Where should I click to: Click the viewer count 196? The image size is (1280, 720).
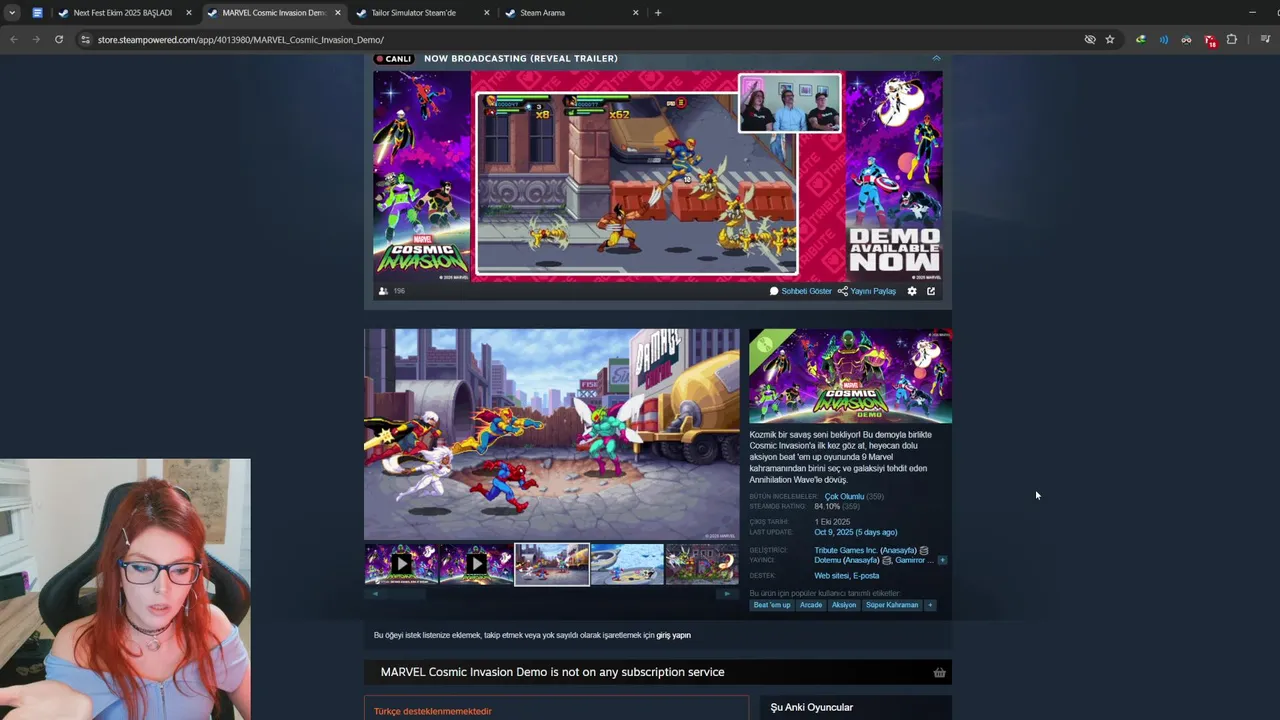(398, 291)
